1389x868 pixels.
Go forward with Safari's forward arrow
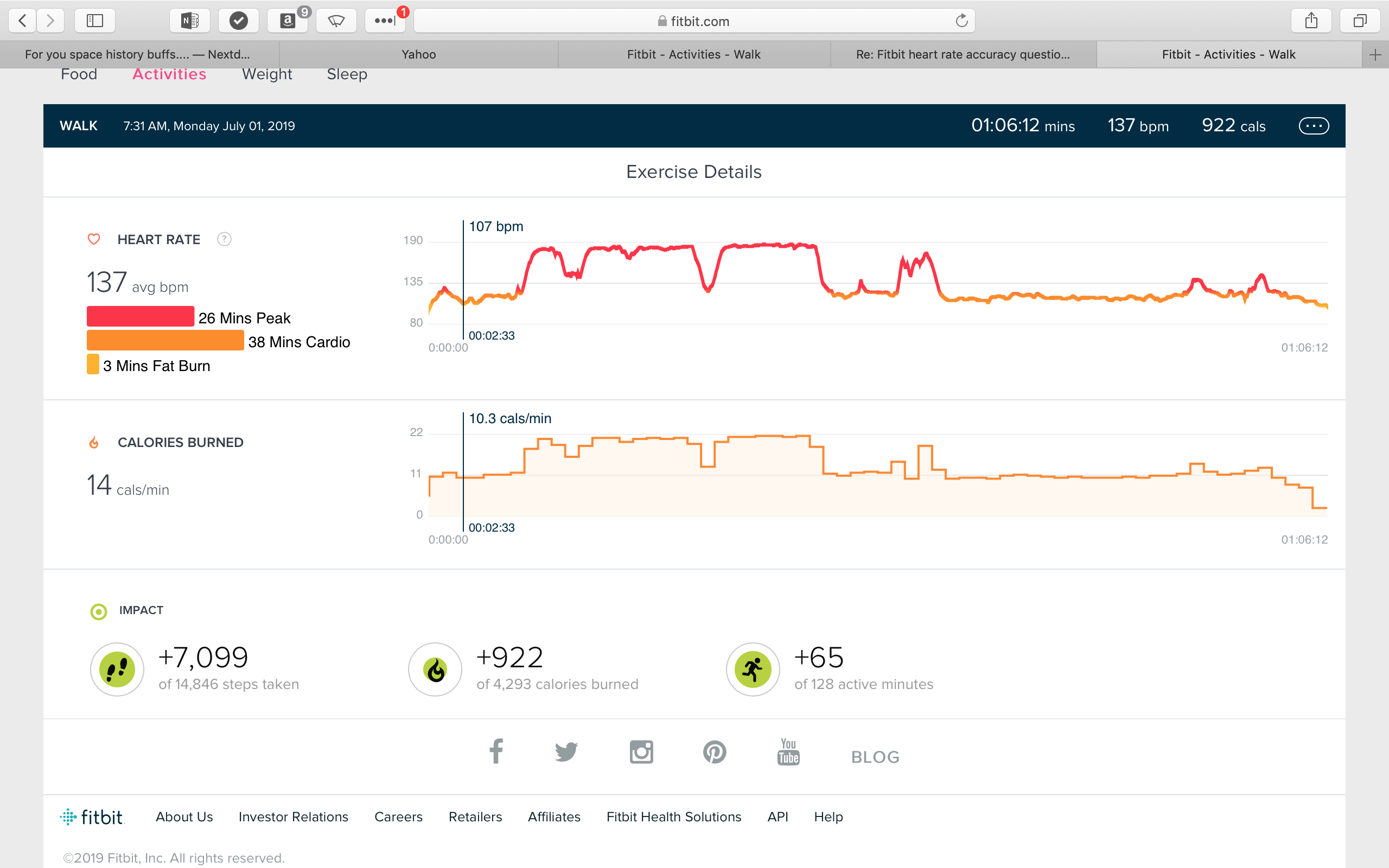pos(50,21)
